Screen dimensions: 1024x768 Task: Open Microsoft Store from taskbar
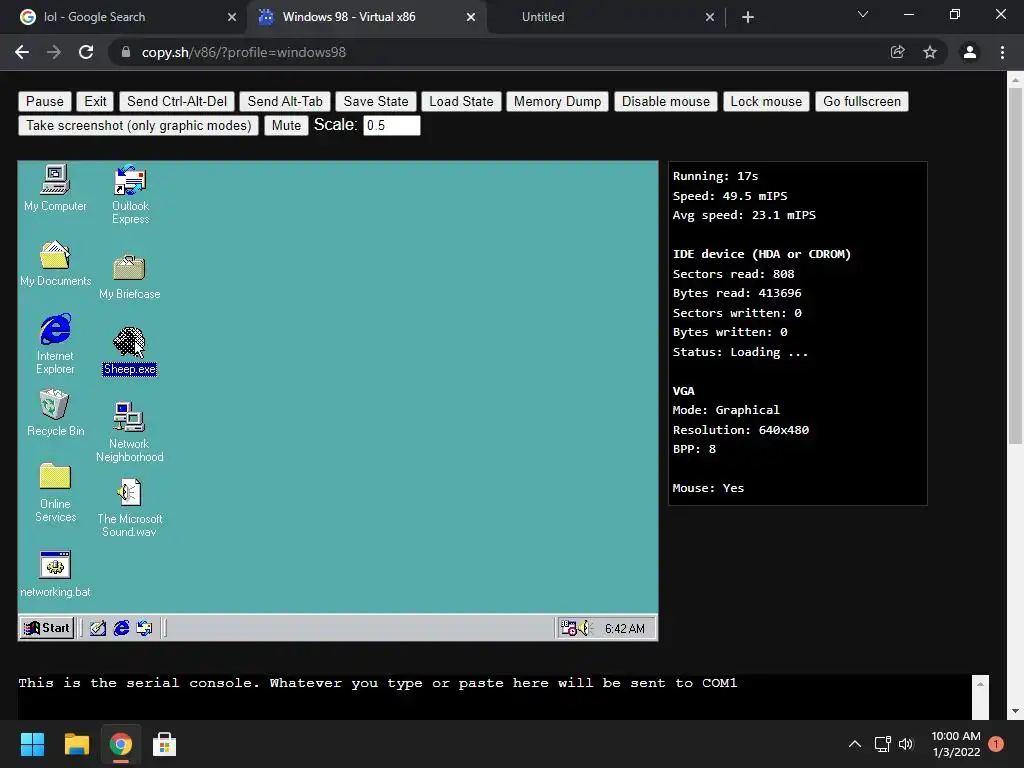click(x=164, y=744)
